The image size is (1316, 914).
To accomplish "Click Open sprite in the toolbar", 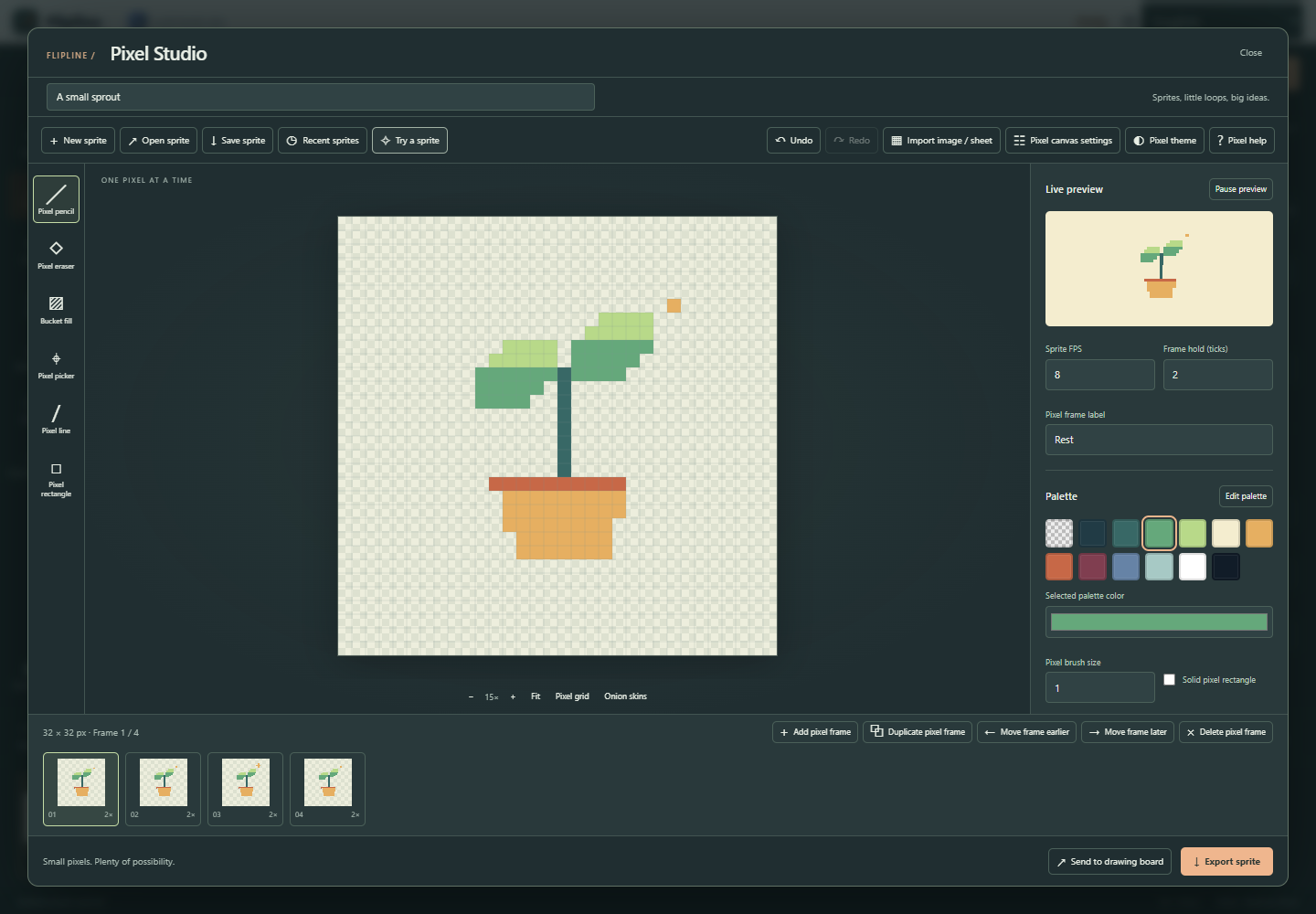I will 158,141.
